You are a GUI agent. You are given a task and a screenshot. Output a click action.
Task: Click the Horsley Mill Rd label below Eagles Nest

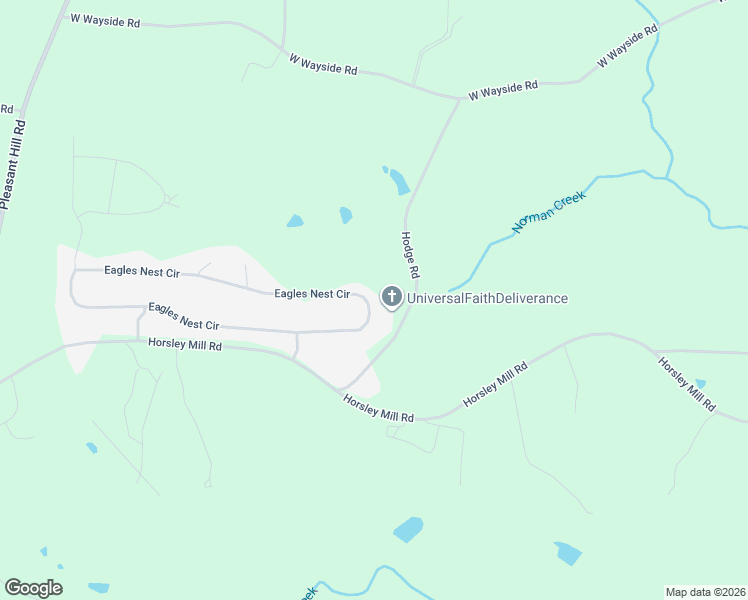(x=185, y=344)
